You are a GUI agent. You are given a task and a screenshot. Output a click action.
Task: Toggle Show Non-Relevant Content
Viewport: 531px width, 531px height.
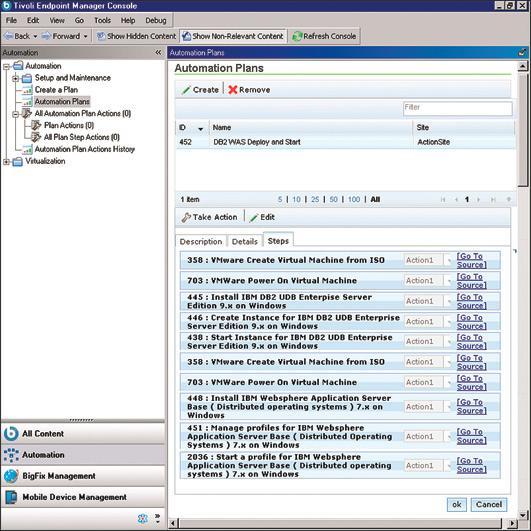pyautogui.click(x=233, y=36)
